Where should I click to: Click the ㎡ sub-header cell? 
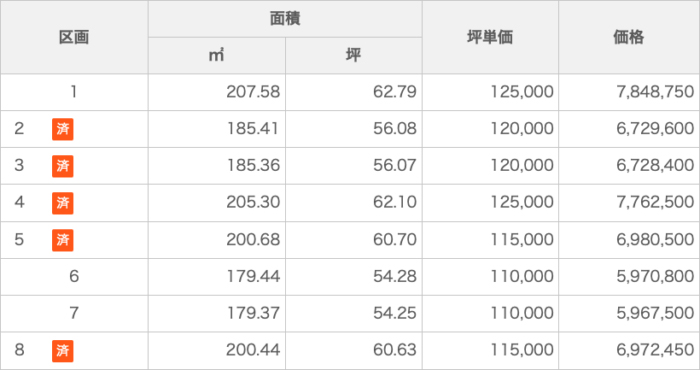[217, 56]
